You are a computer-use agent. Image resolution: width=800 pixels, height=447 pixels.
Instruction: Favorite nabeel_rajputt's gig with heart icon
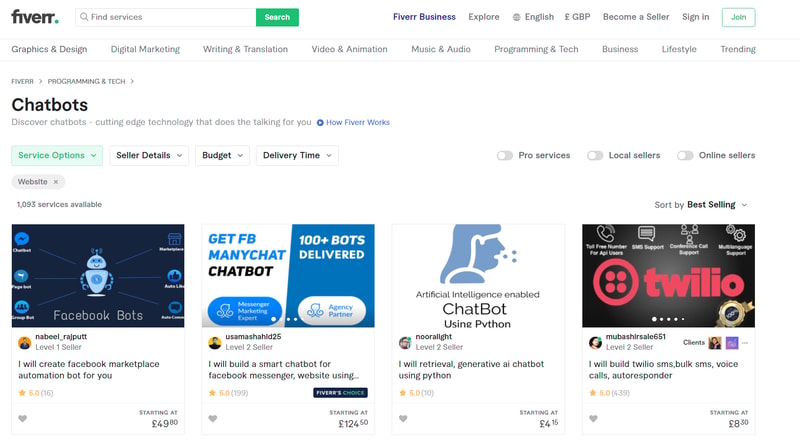22,418
